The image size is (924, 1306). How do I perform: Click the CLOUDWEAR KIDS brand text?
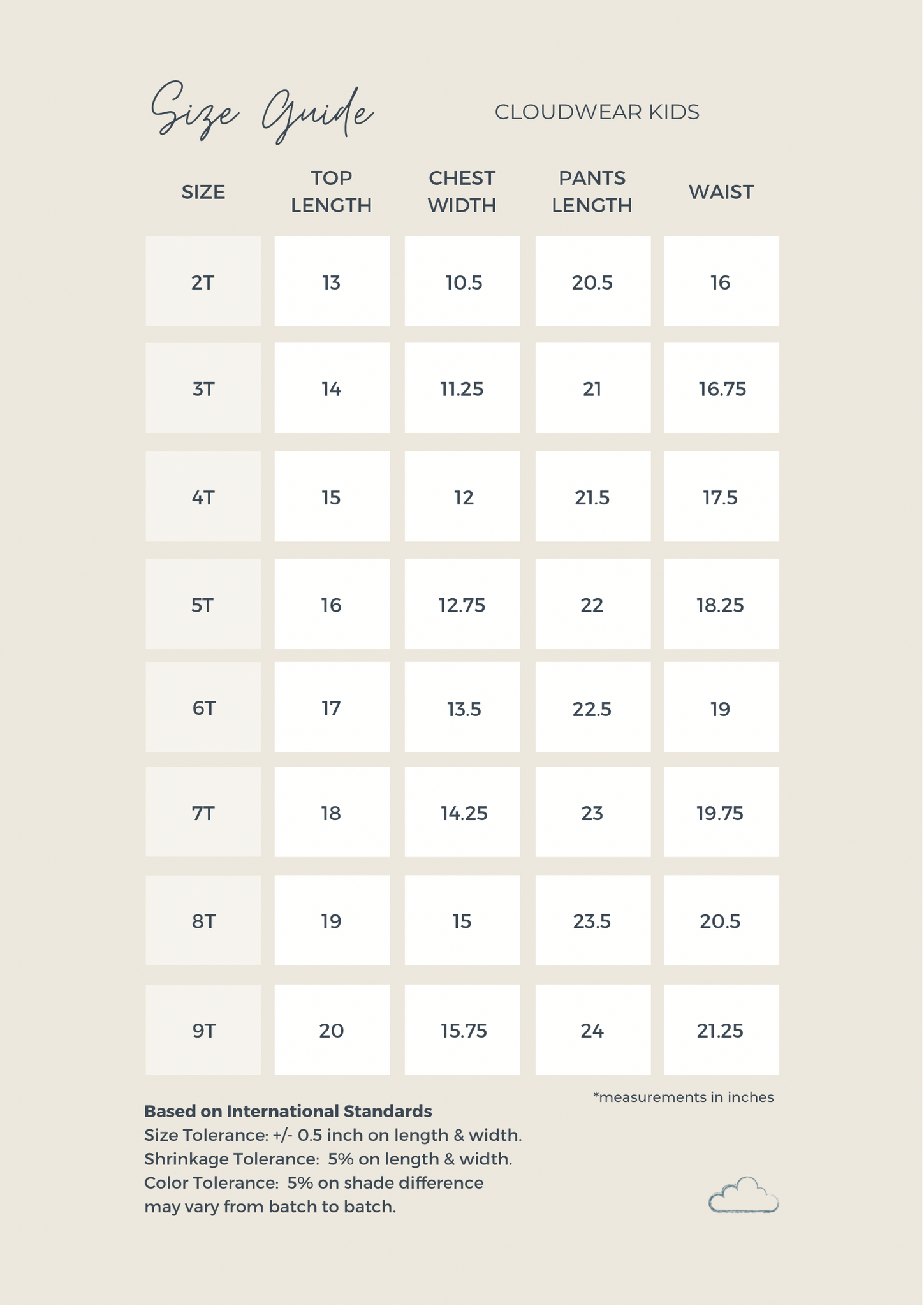[597, 112]
